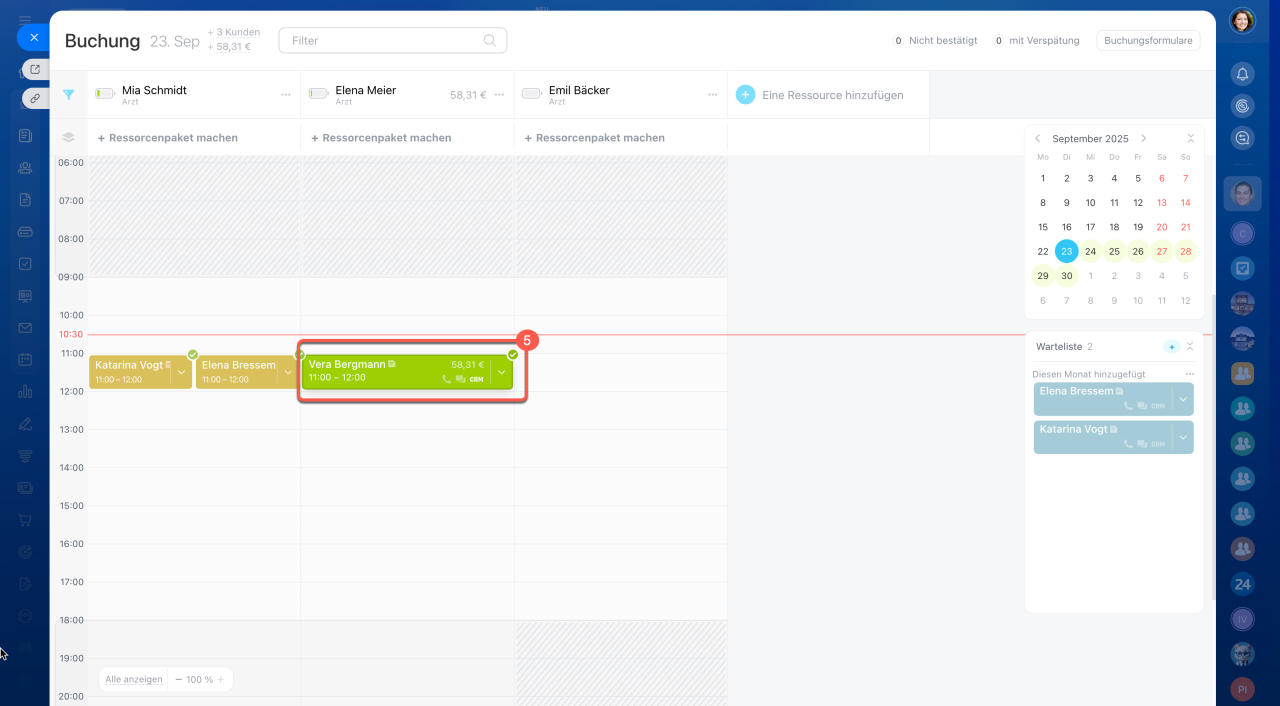Image resolution: width=1280 pixels, height=706 pixels.
Task: Show Nicht bestätigt bookings counter
Action: pos(934,41)
